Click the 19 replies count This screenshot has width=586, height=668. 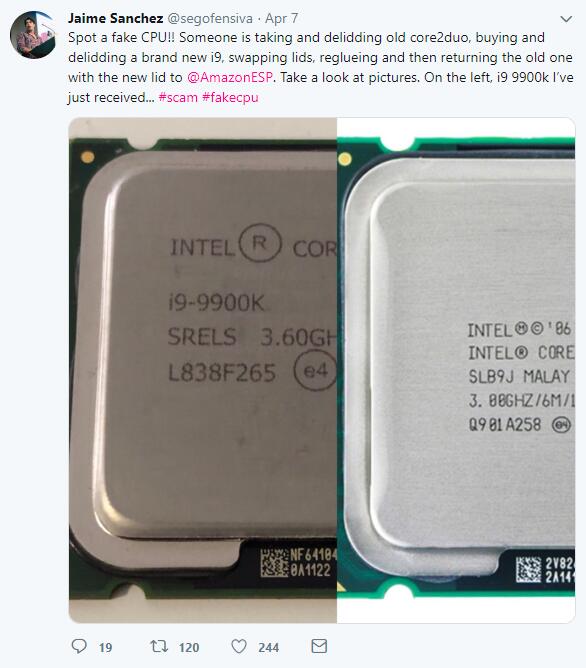point(106,648)
